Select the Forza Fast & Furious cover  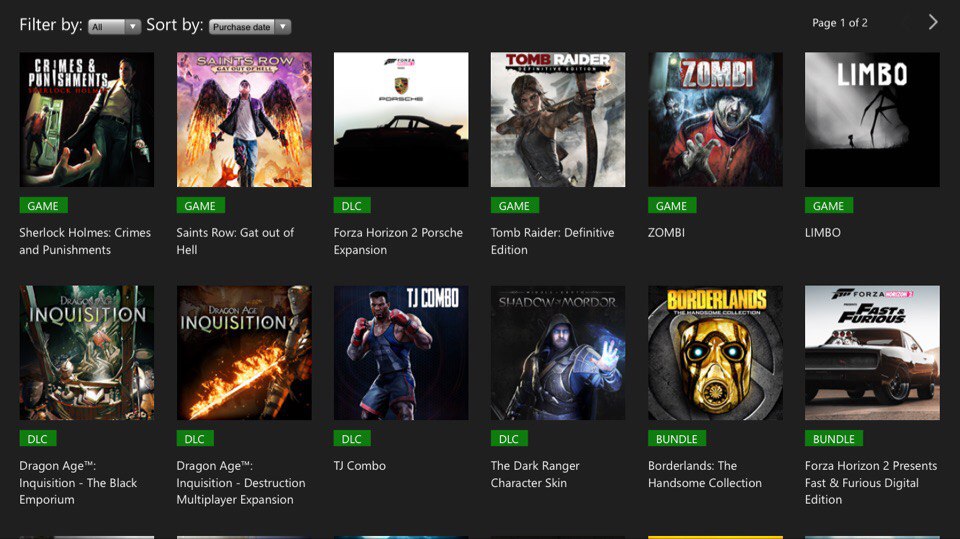pos(872,353)
